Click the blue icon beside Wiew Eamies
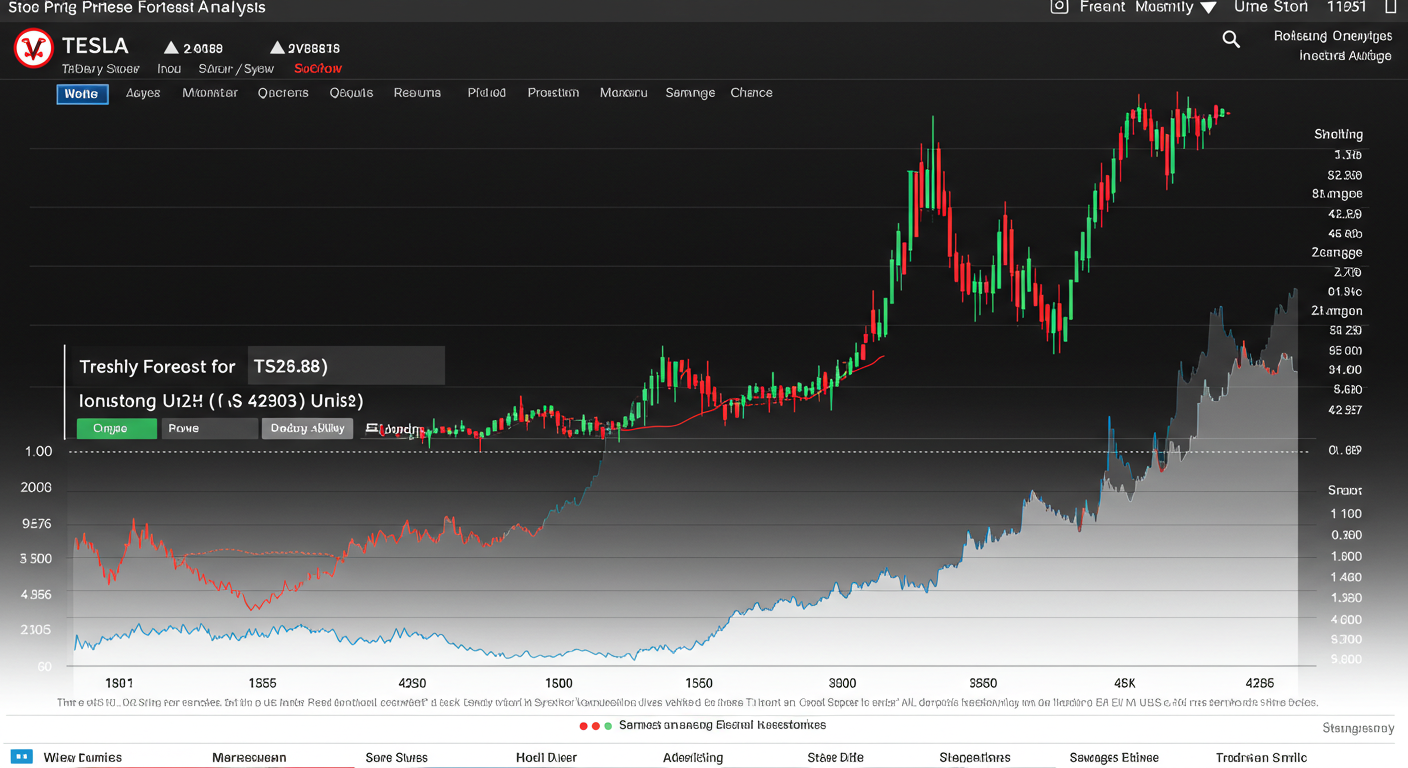 click(22, 757)
